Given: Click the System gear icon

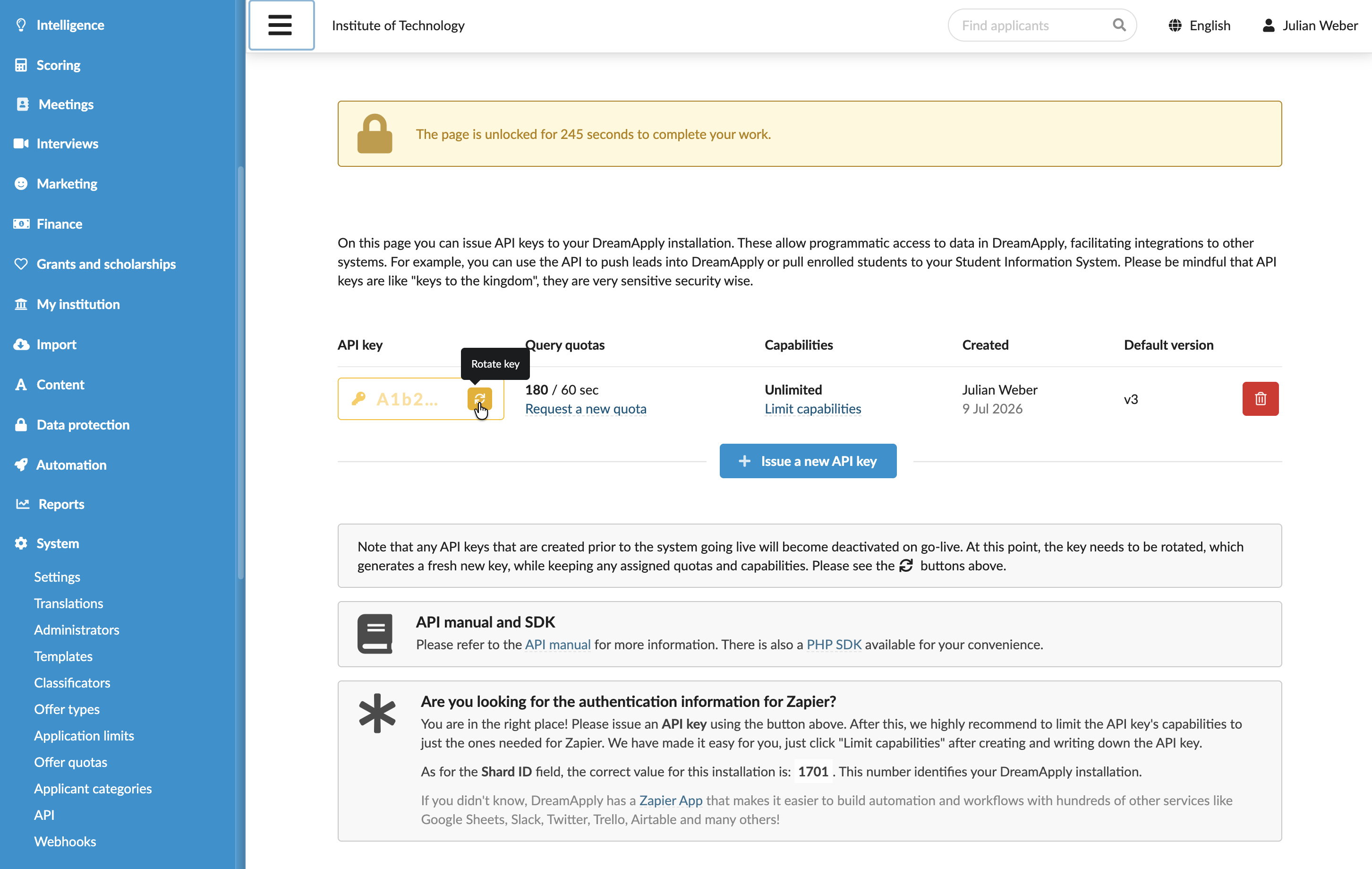Looking at the screenshot, I should [x=21, y=543].
